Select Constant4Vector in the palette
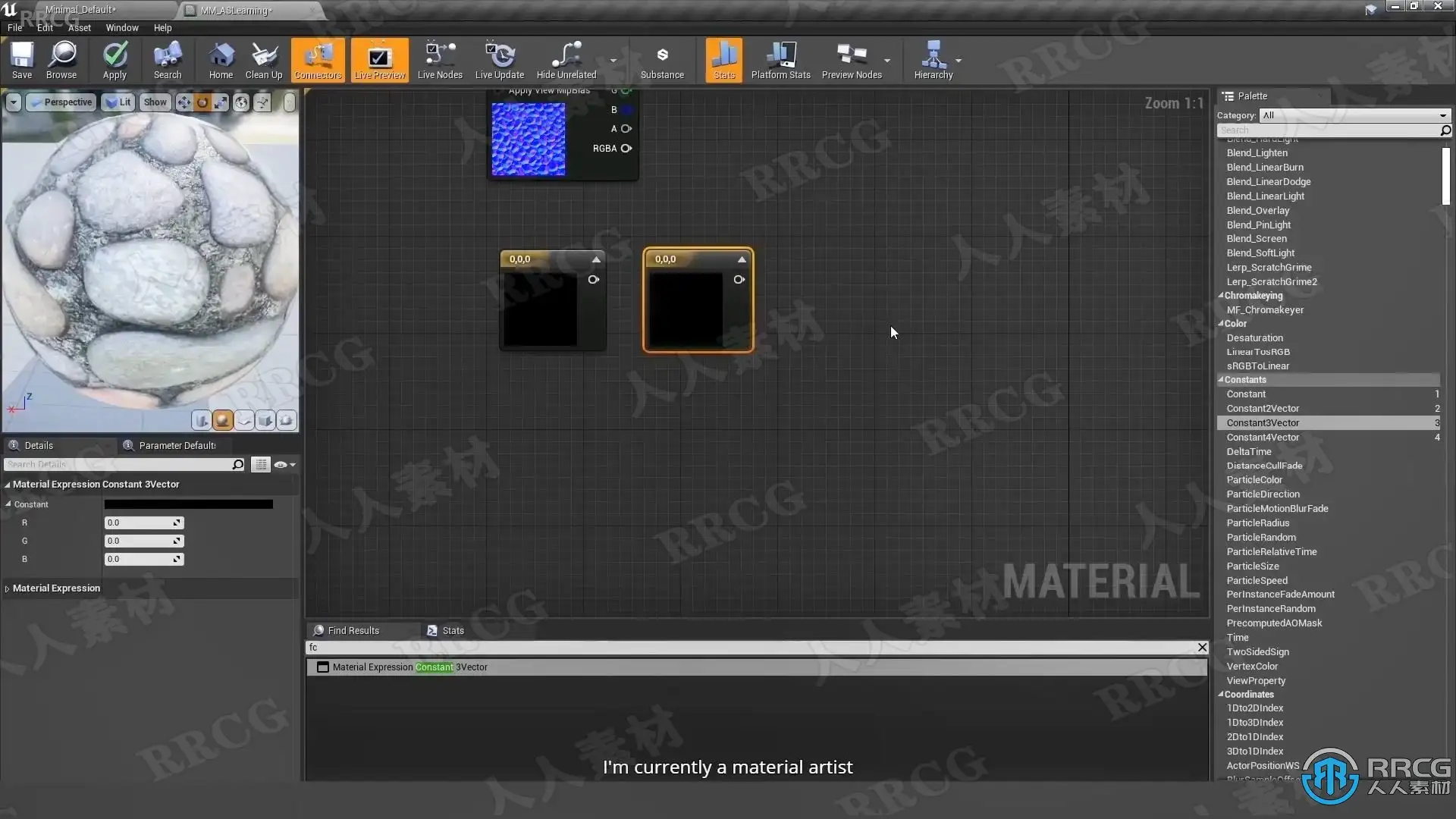 [x=1263, y=438]
